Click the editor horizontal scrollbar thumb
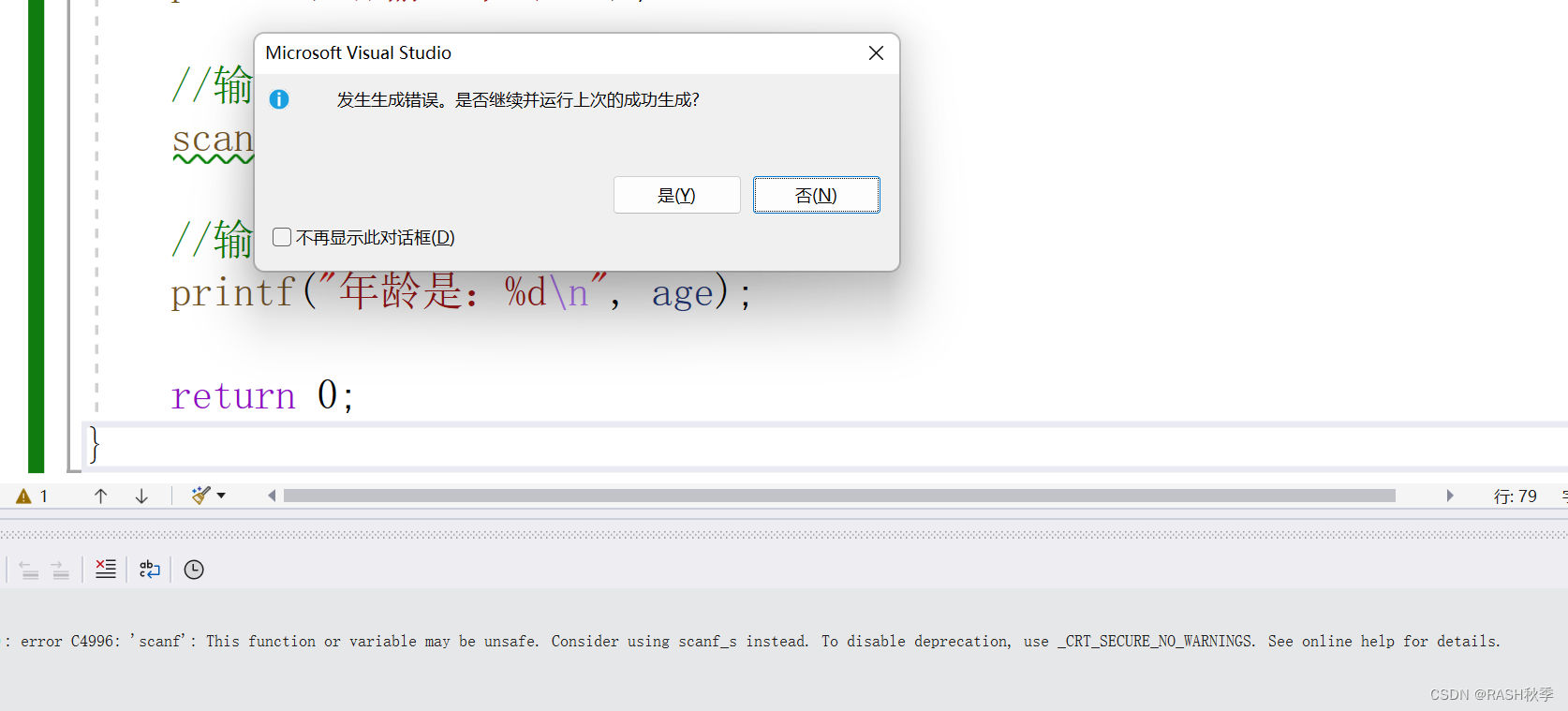This screenshot has height=711, width=1568. [x=839, y=496]
